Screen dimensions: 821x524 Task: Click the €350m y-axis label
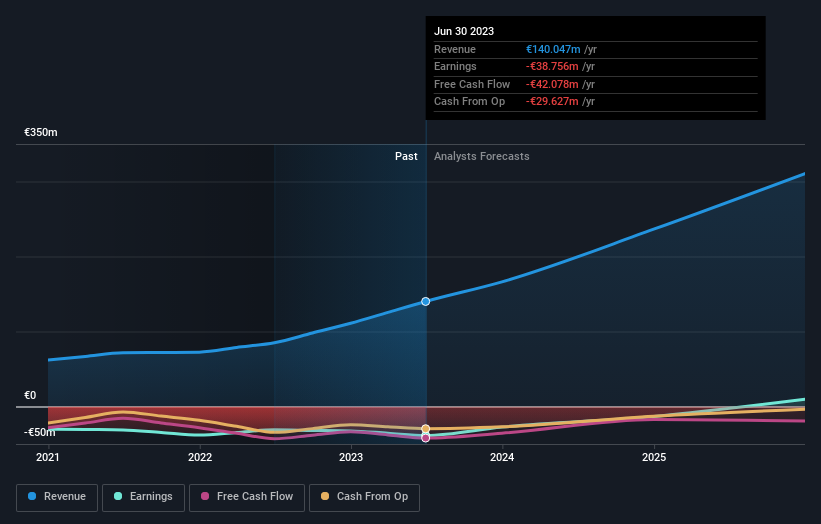click(41, 132)
